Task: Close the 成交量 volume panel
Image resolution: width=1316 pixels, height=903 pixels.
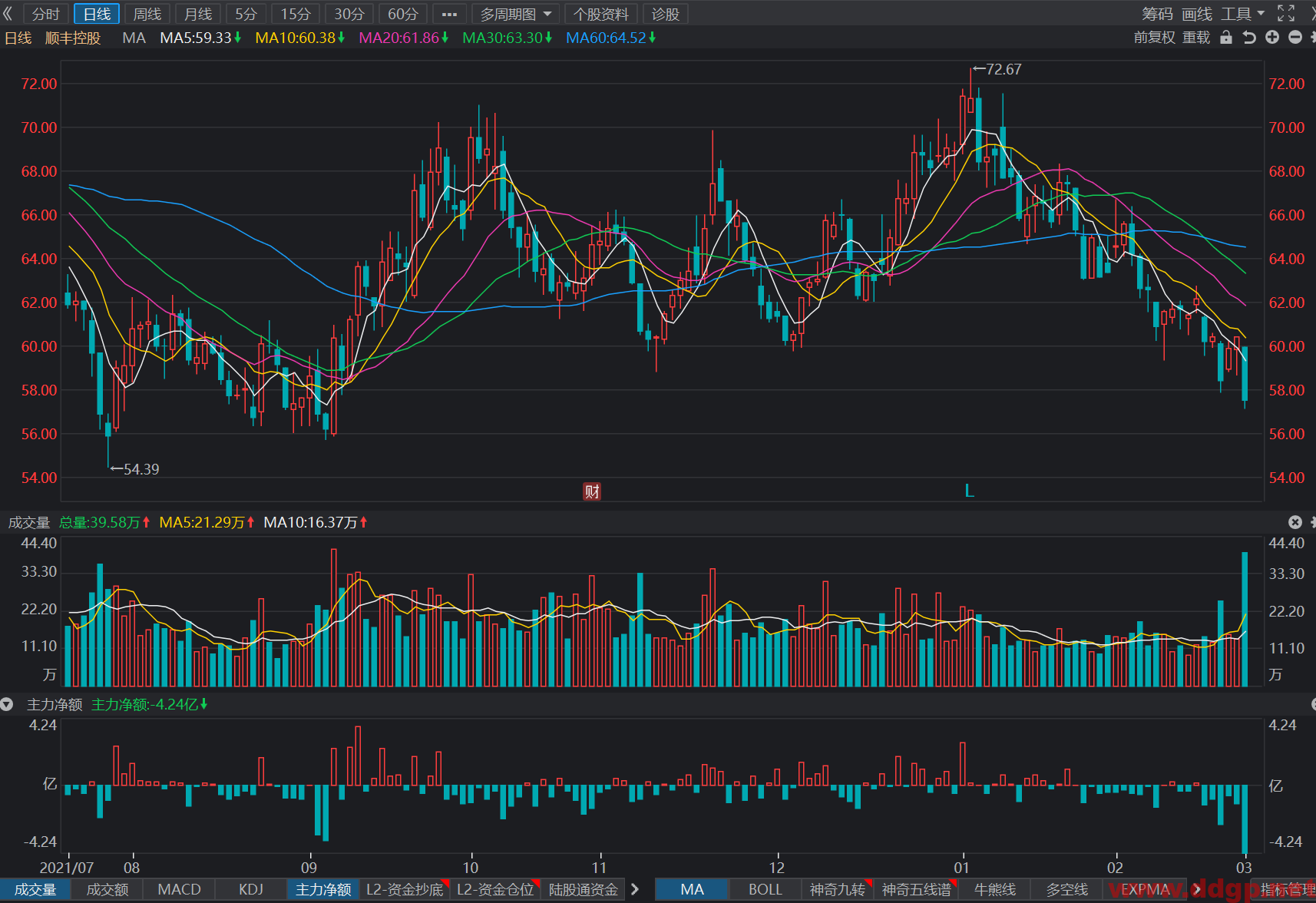Action: tap(1295, 522)
